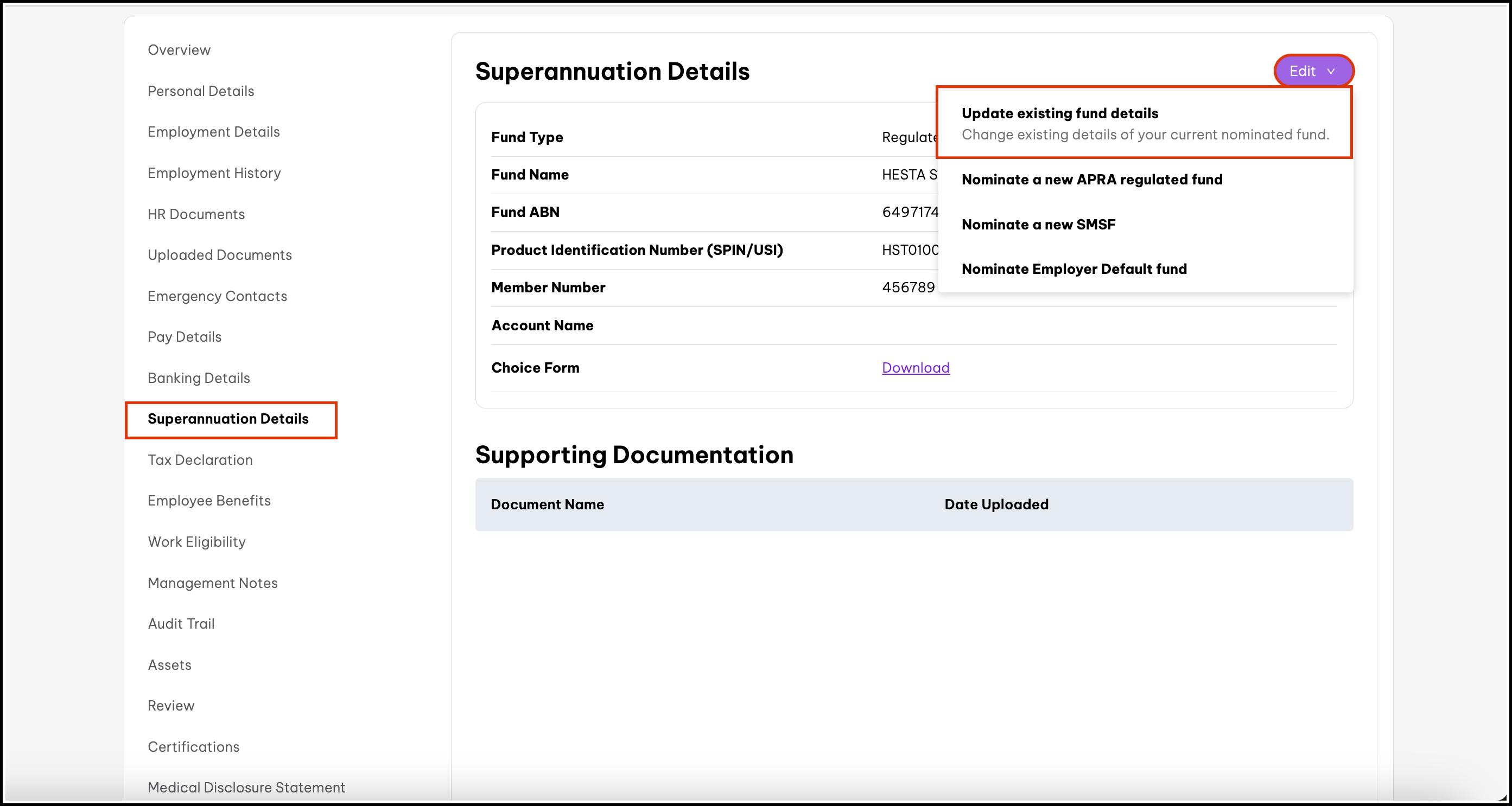Open the Audit Trail section
Viewport: 1512px width, 806px height.
click(x=181, y=624)
